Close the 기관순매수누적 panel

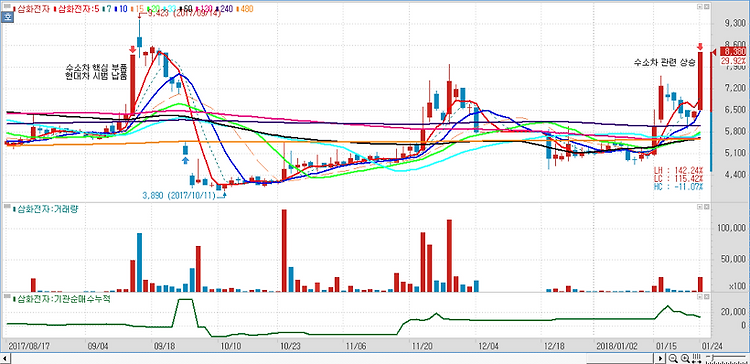click(707, 297)
